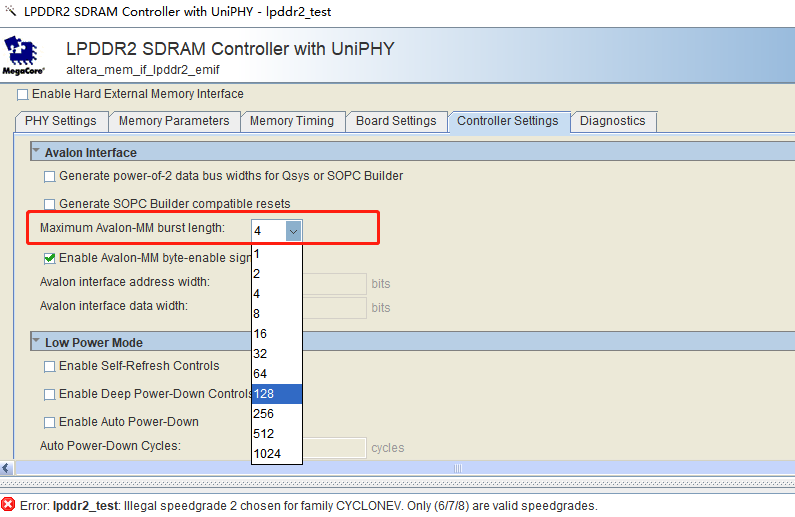Choose burst length 256 from list

pos(277,414)
